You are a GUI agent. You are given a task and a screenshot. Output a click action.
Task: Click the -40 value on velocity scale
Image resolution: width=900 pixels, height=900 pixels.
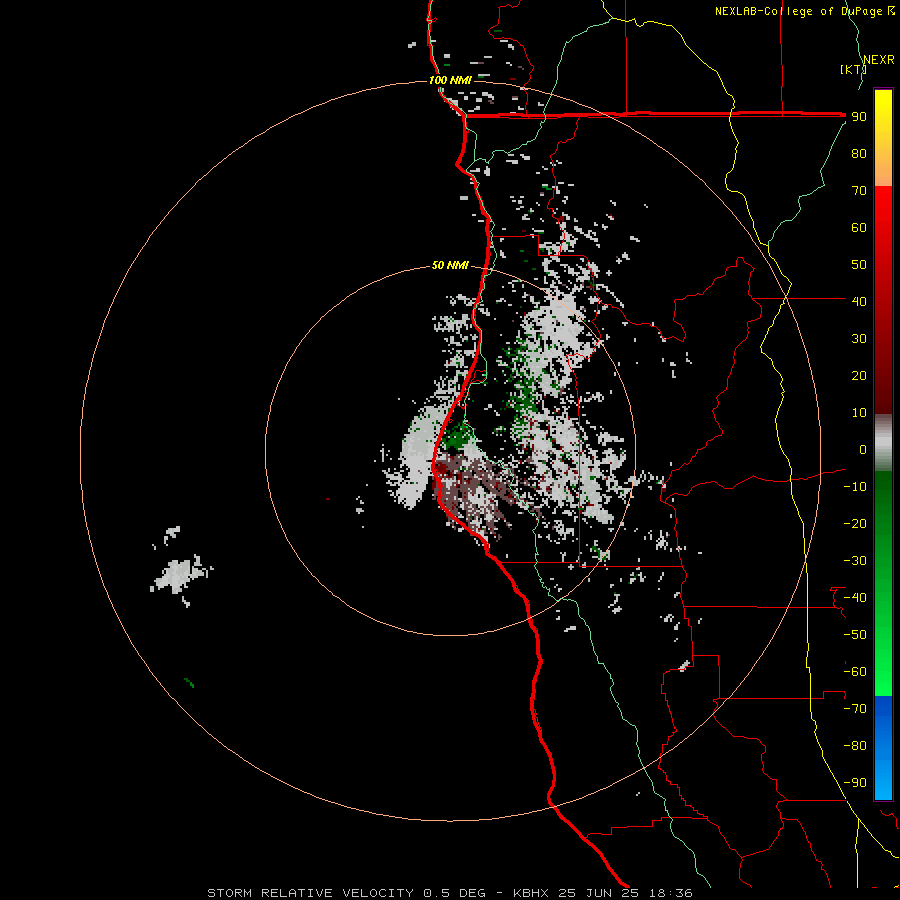[855, 598]
